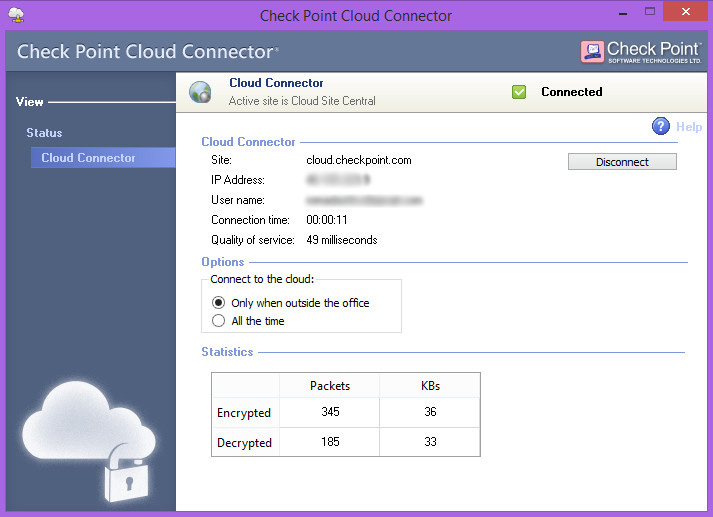Click the Decrypted KBs value 33

[x=430, y=442]
